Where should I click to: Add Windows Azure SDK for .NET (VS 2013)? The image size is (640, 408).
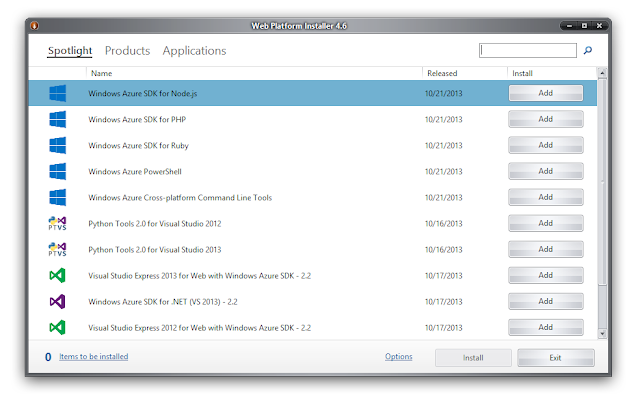tap(546, 302)
